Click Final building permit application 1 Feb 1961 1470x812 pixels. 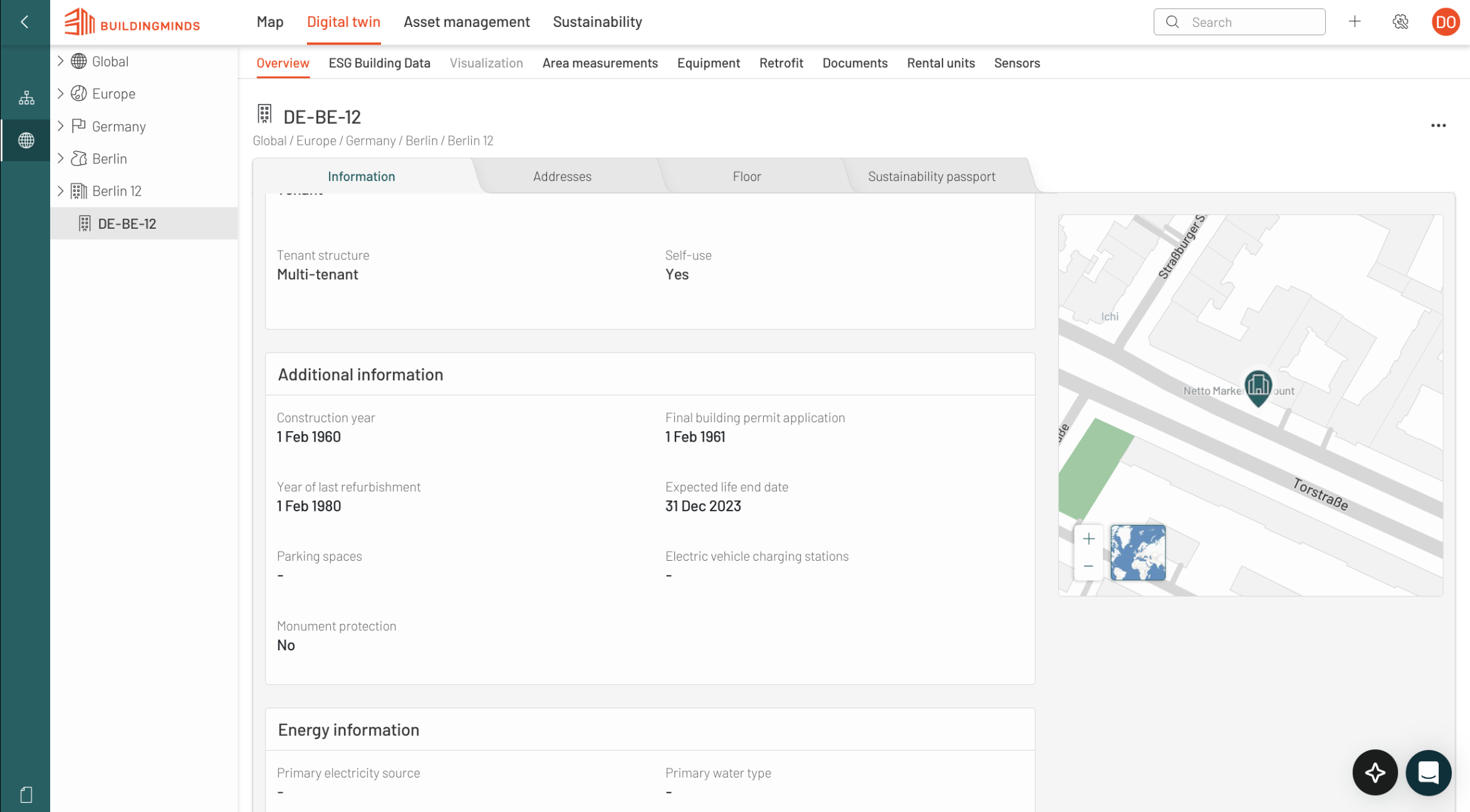pyautogui.click(x=695, y=437)
